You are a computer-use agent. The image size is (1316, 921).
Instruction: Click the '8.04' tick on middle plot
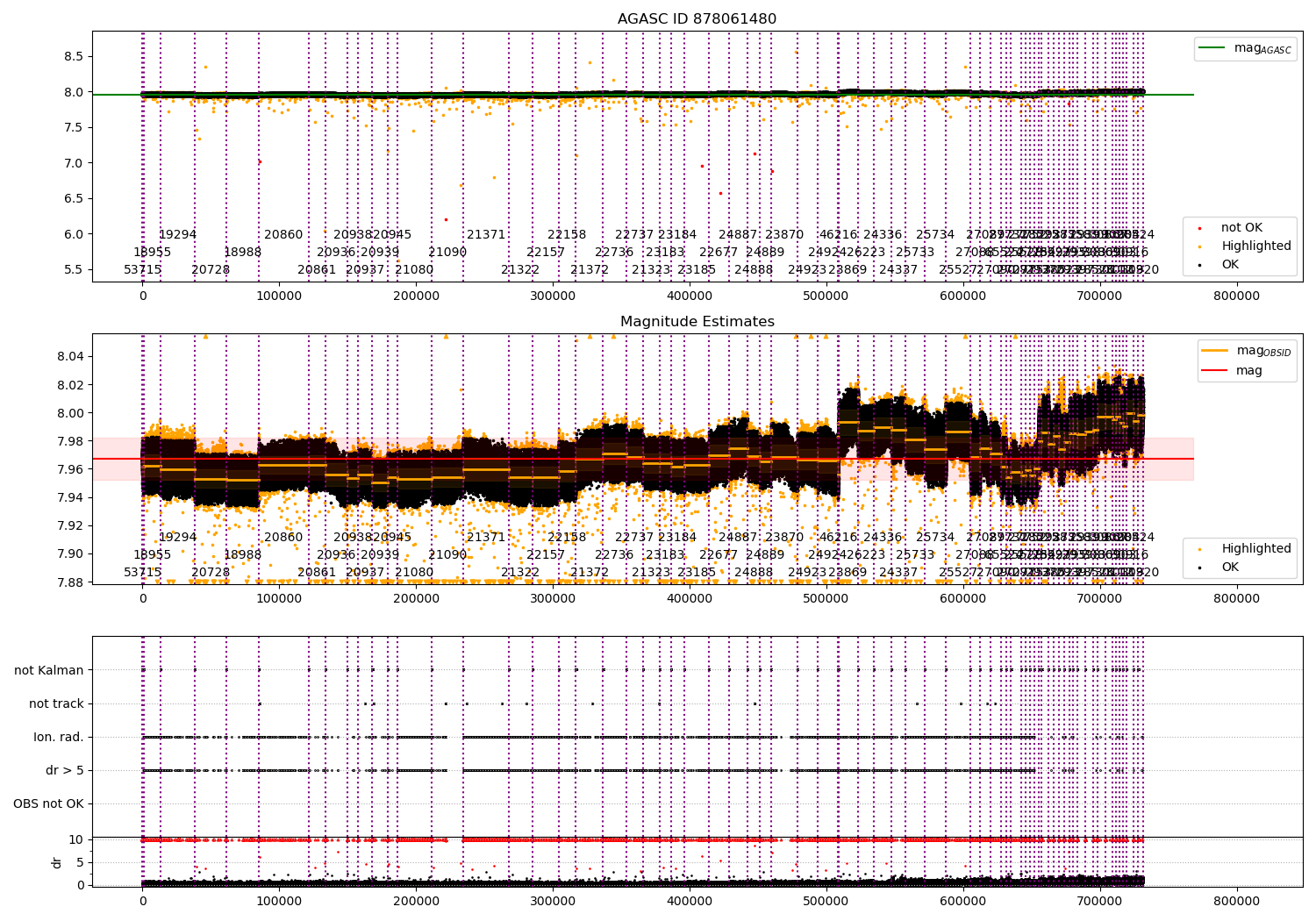[x=70, y=356]
